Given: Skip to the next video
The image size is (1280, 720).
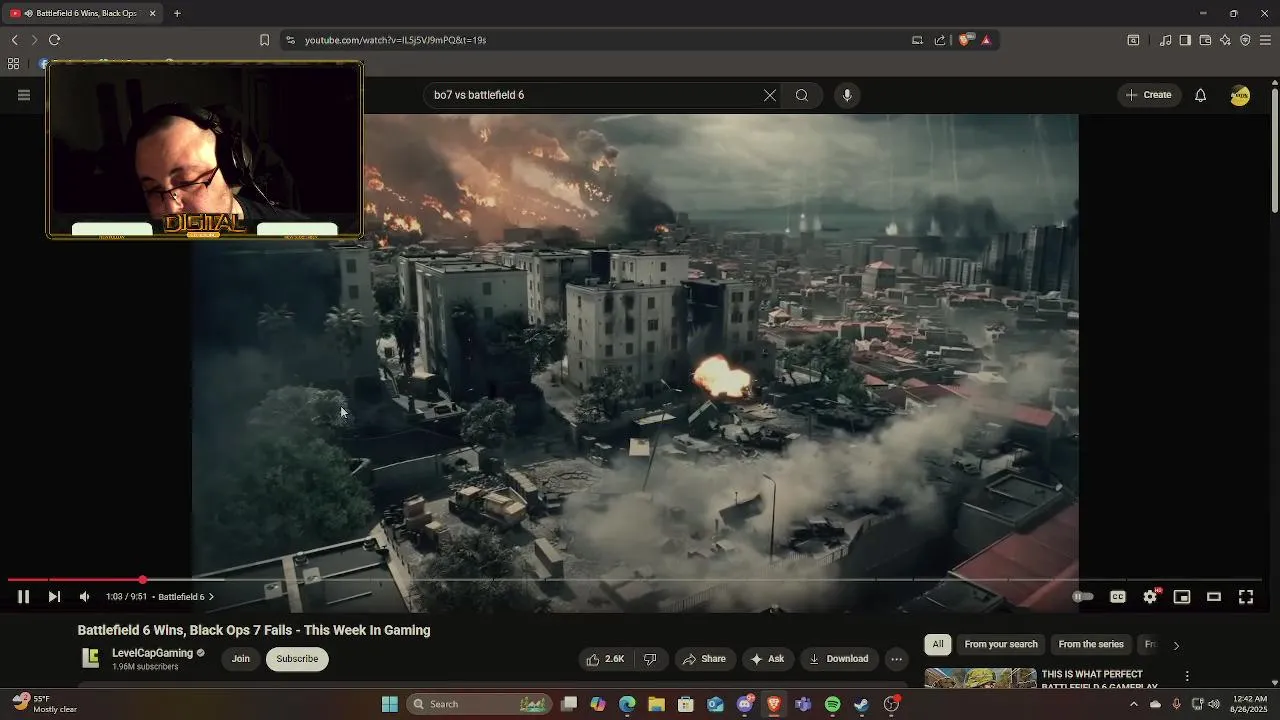Looking at the screenshot, I should pyautogui.click(x=54, y=597).
